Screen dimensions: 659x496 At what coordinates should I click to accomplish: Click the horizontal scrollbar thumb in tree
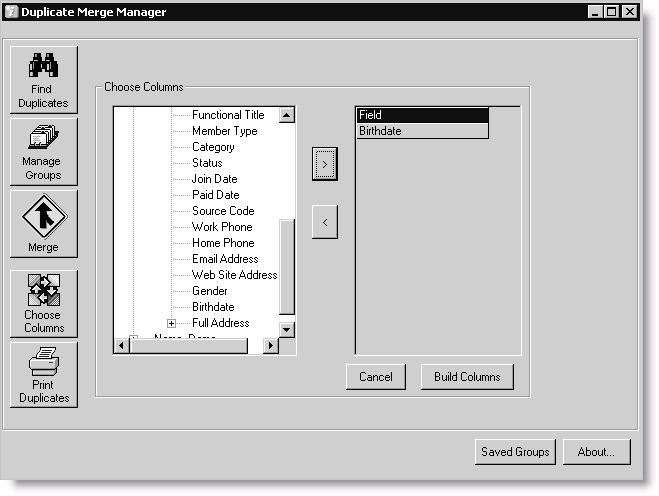(189, 346)
